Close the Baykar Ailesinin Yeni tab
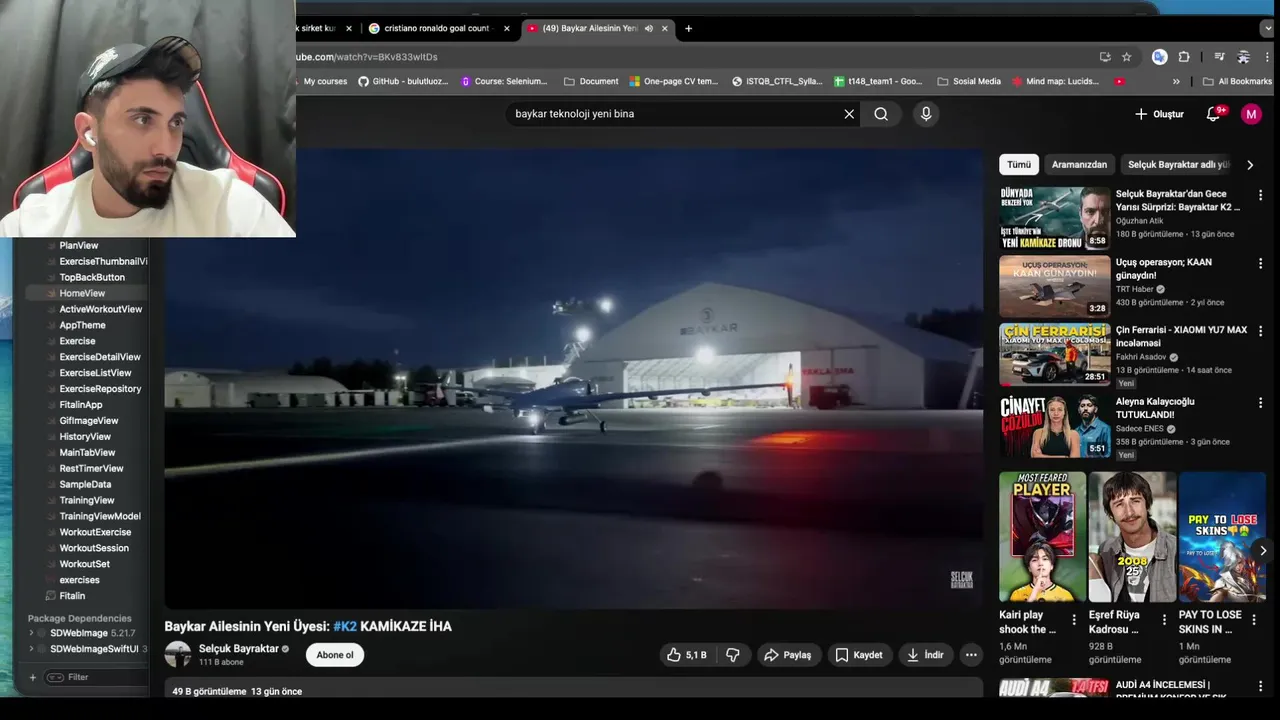This screenshot has height=720, width=1280. pyautogui.click(x=664, y=28)
